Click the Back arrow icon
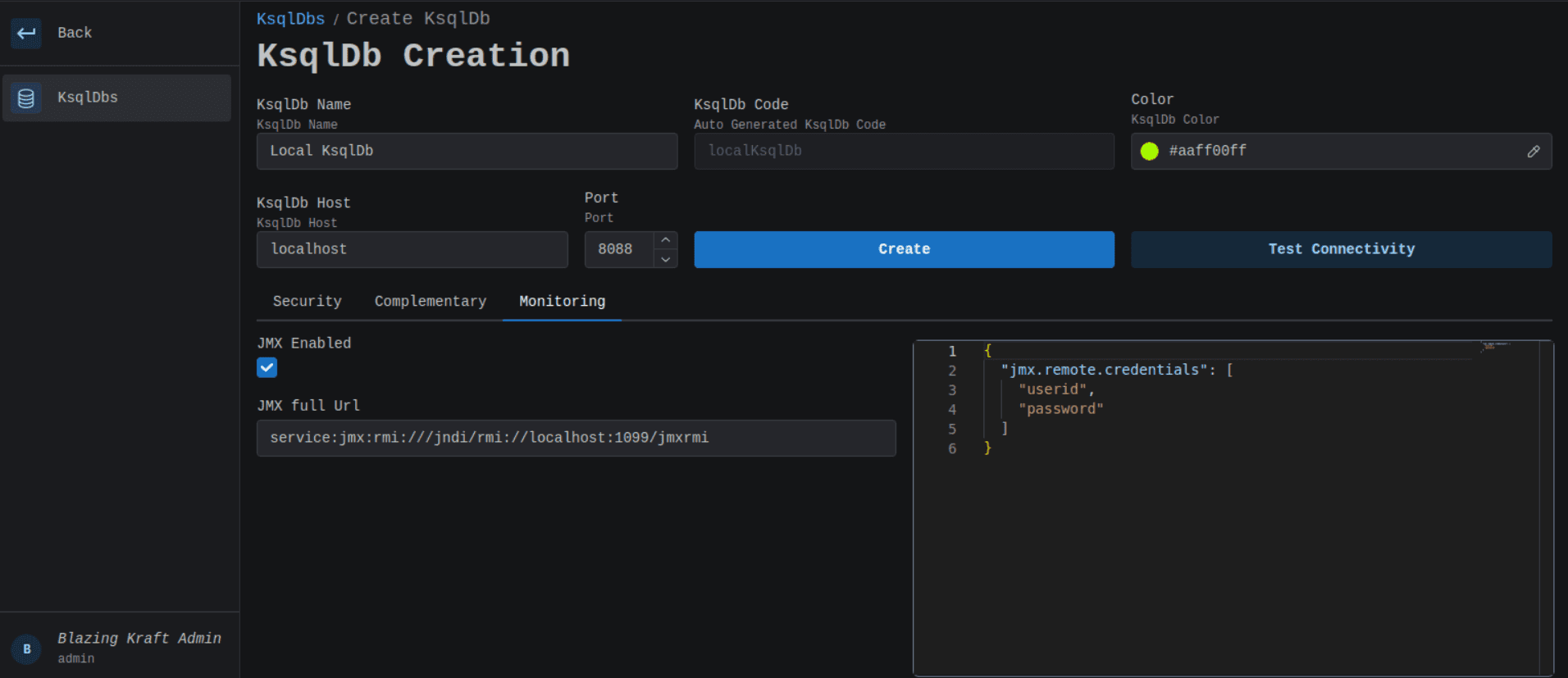 (26, 34)
